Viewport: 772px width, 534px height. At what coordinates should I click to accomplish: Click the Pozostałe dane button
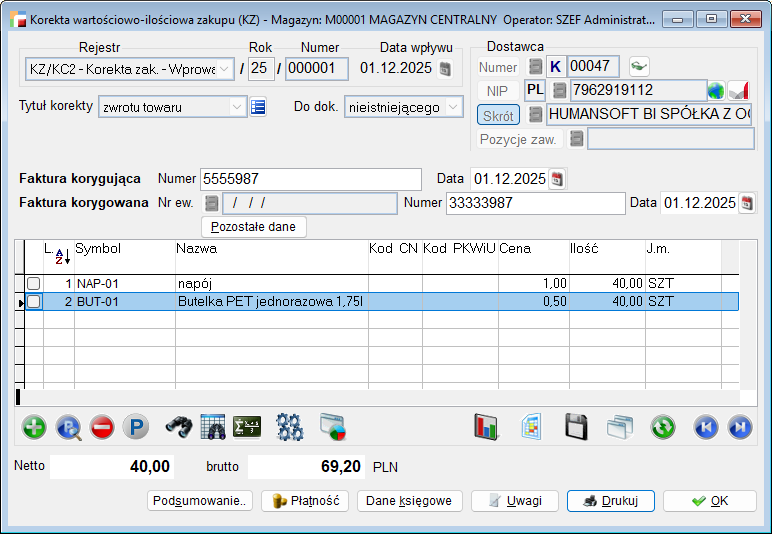pyautogui.click(x=254, y=227)
